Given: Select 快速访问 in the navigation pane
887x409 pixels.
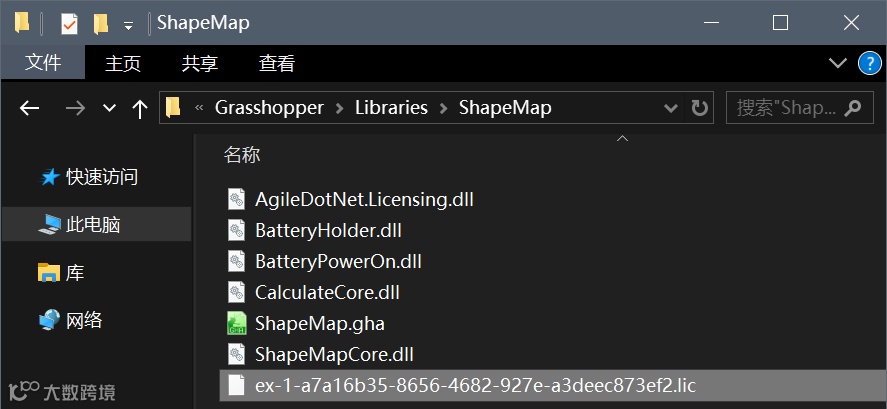Looking at the screenshot, I should [x=102, y=177].
